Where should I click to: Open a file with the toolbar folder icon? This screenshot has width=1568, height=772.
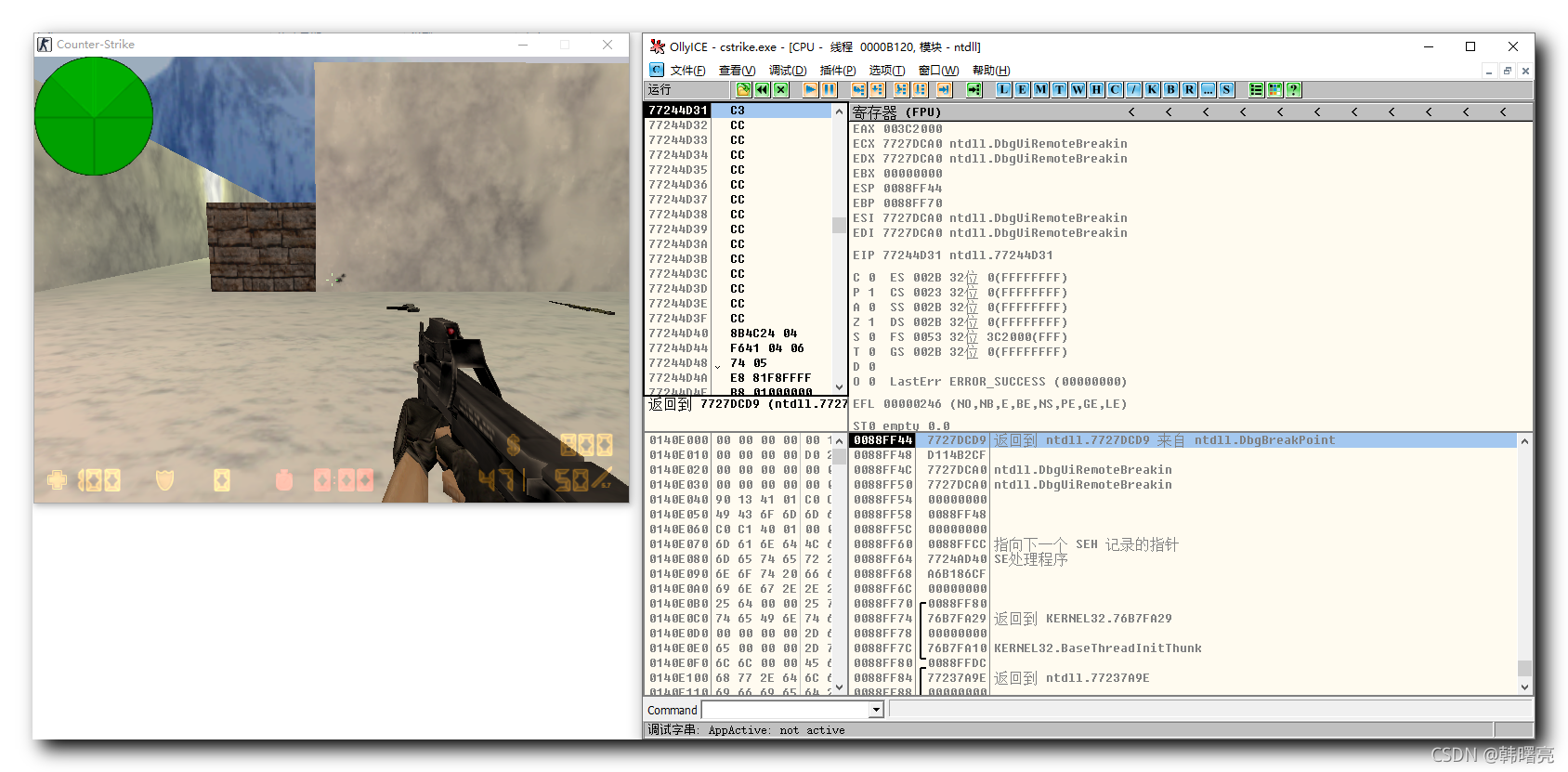(743, 89)
